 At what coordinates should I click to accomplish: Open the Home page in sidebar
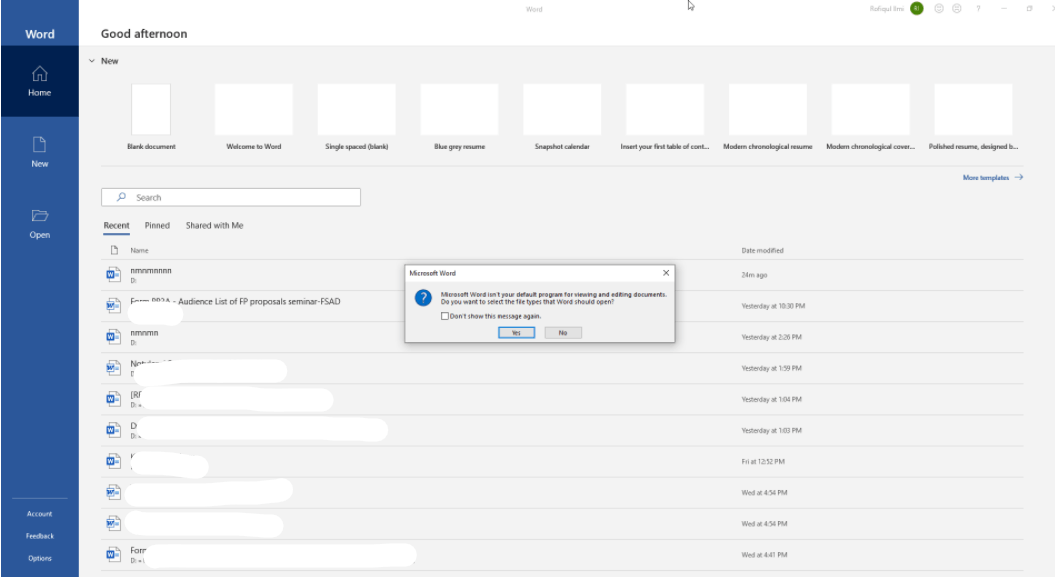(x=40, y=81)
